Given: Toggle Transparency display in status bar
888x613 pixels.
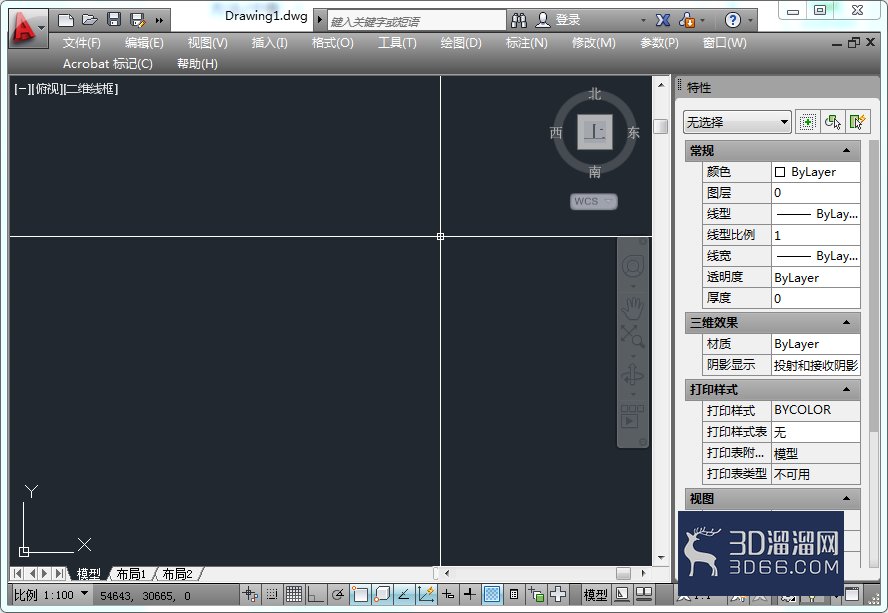Looking at the screenshot, I should [492, 594].
